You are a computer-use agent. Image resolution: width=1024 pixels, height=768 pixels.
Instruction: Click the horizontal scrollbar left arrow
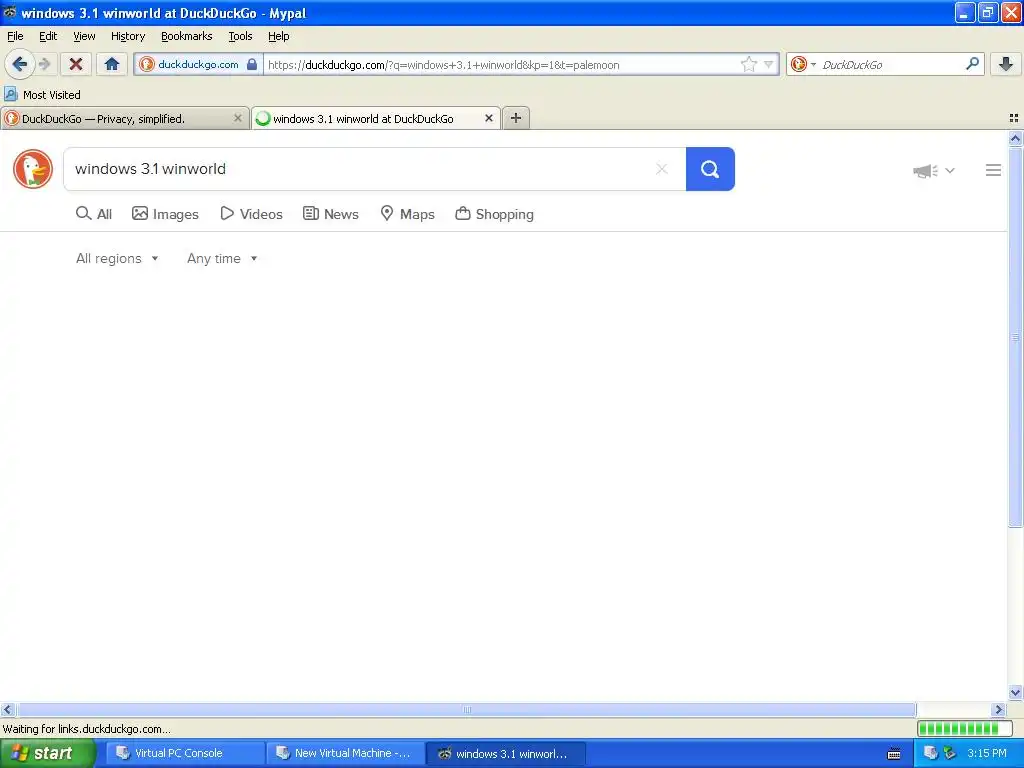coord(7,709)
